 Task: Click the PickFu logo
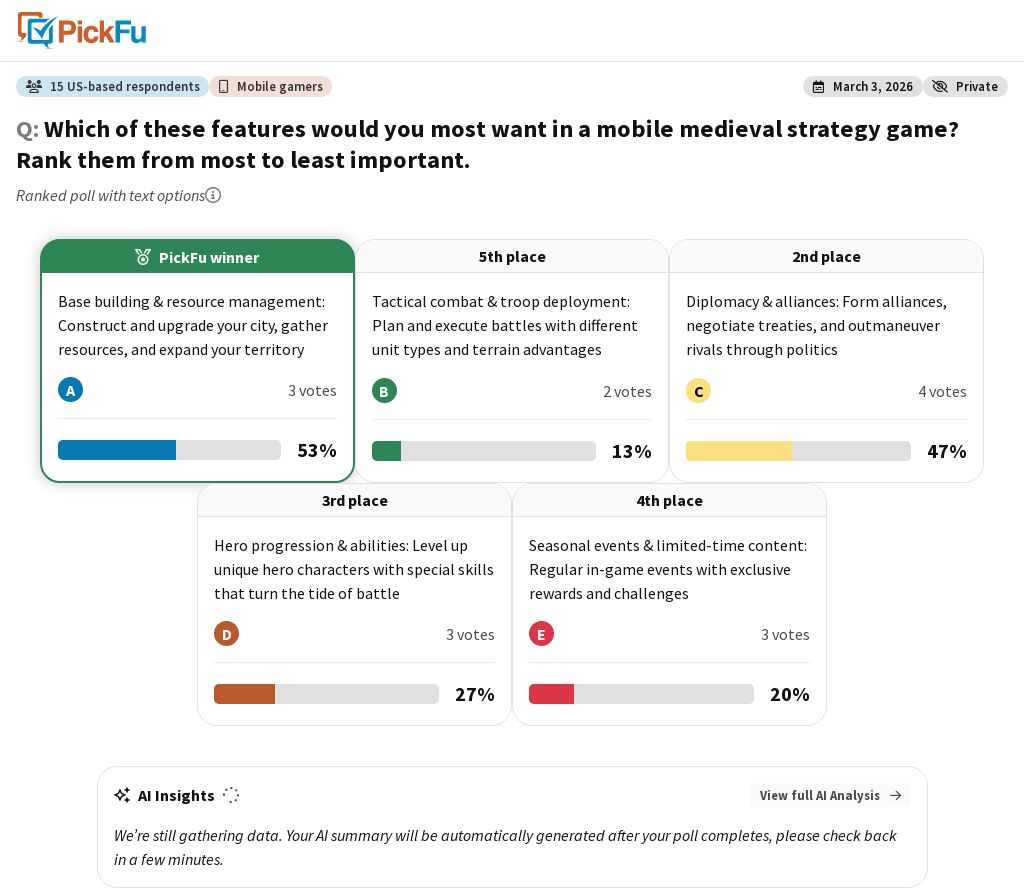82,30
